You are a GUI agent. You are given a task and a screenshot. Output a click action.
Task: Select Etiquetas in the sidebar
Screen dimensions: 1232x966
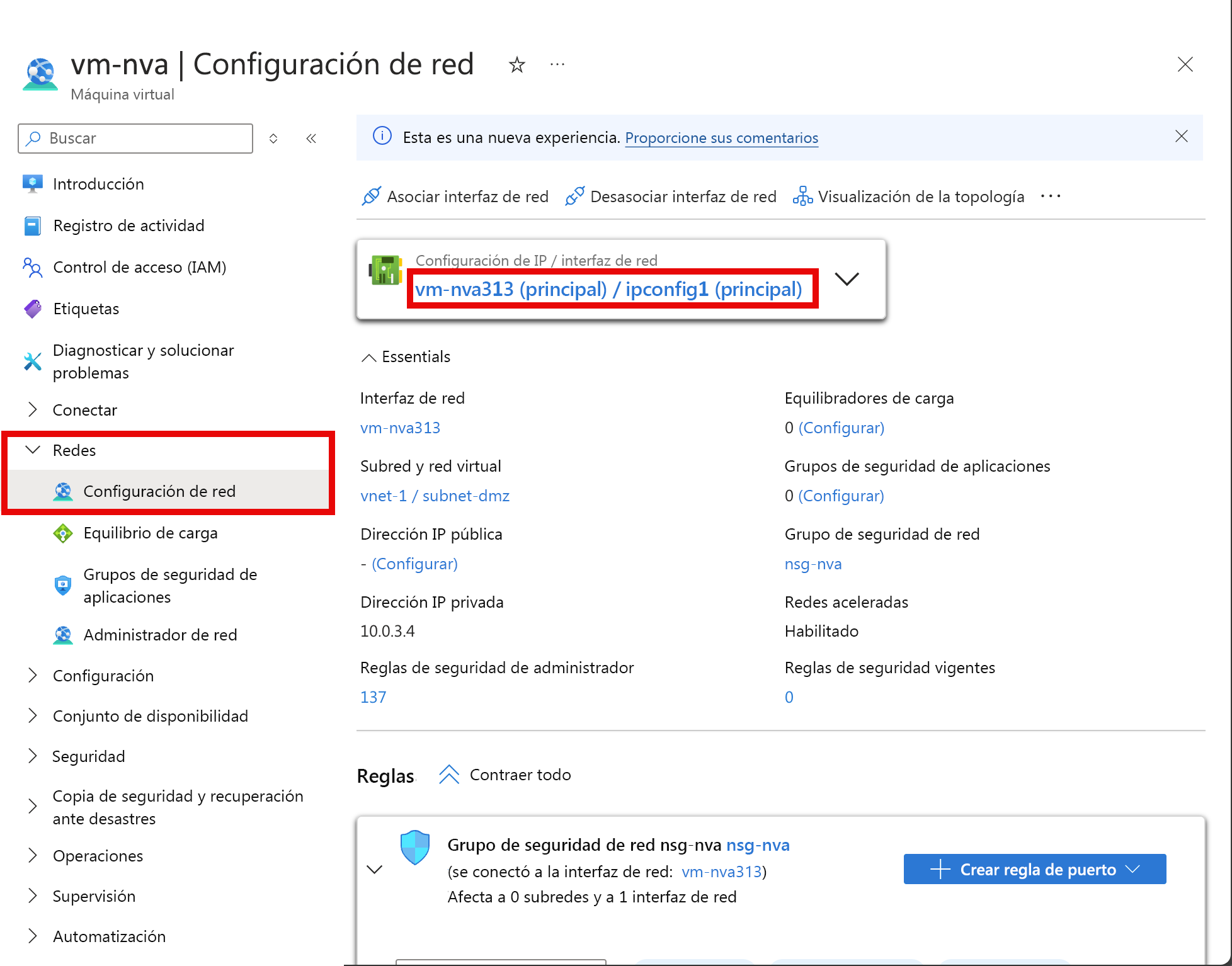click(x=86, y=309)
